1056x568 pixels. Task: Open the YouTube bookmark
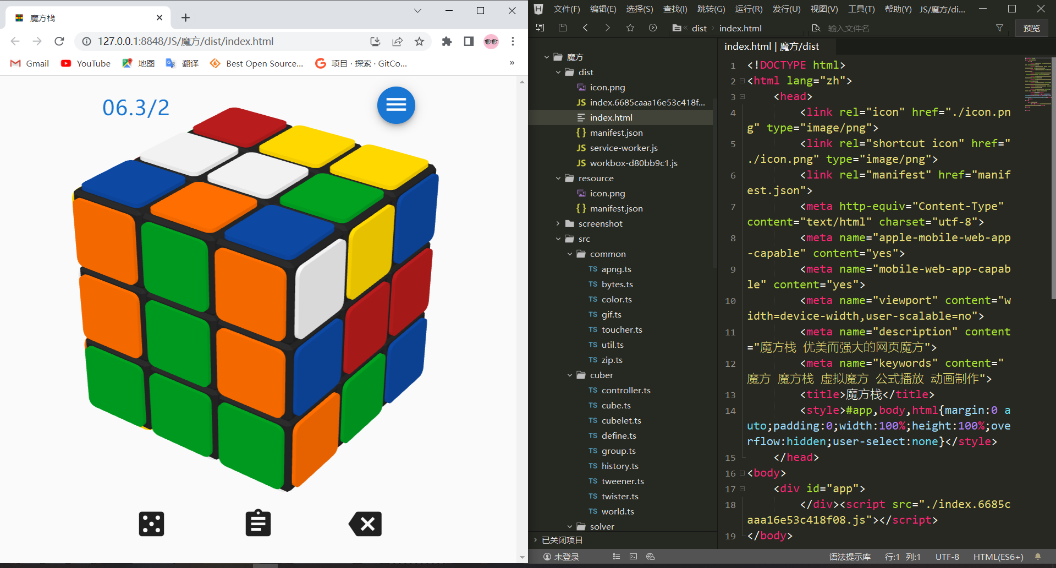[86, 63]
